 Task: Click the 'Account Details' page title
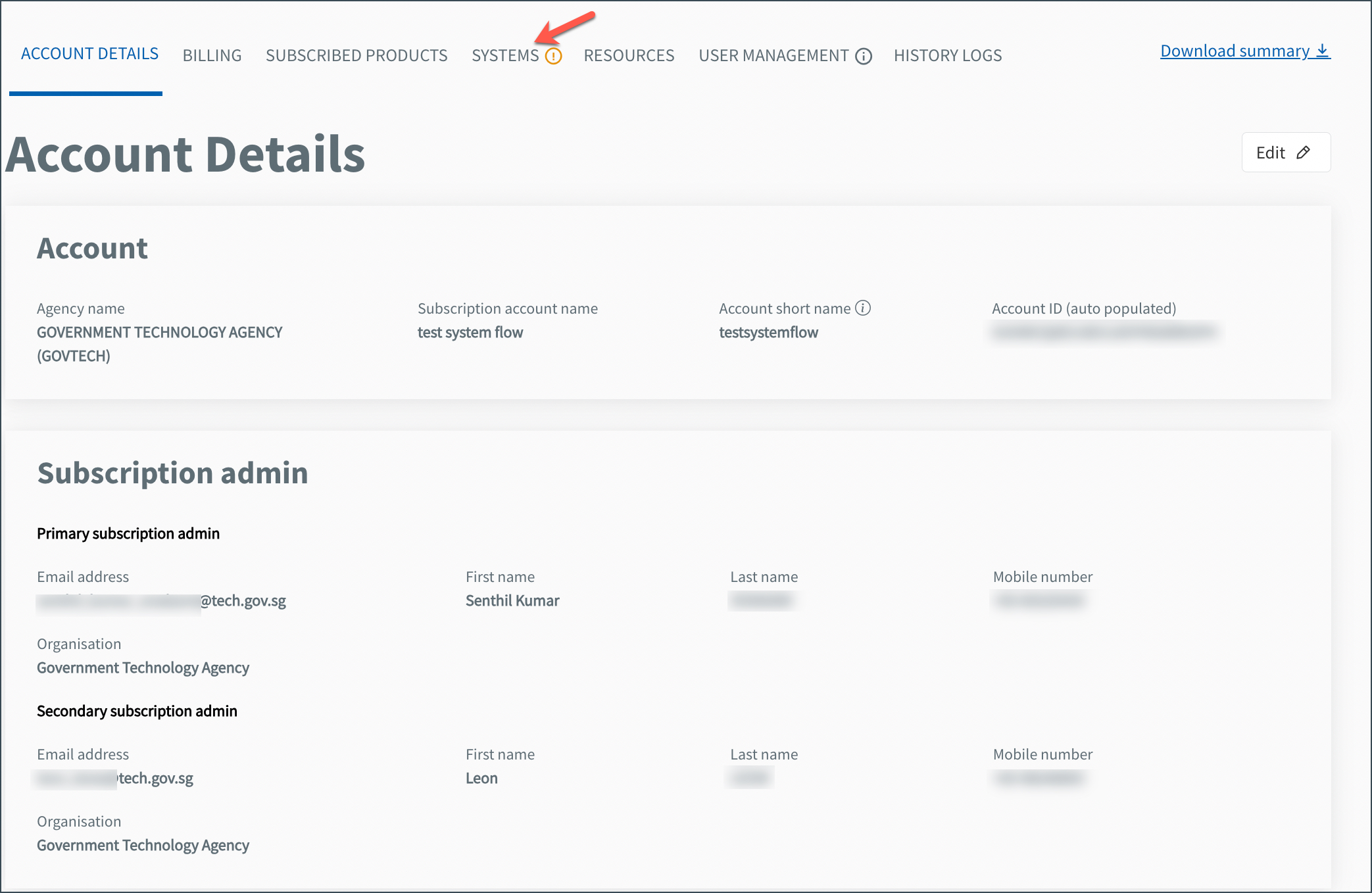185,155
